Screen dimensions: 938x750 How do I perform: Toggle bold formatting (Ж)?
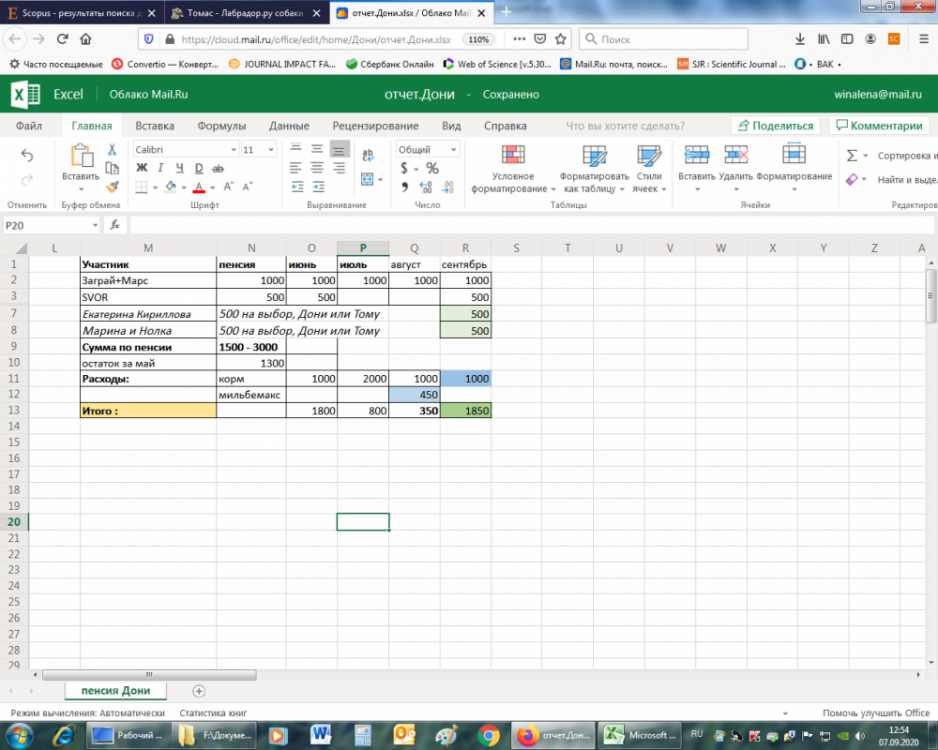point(142,168)
